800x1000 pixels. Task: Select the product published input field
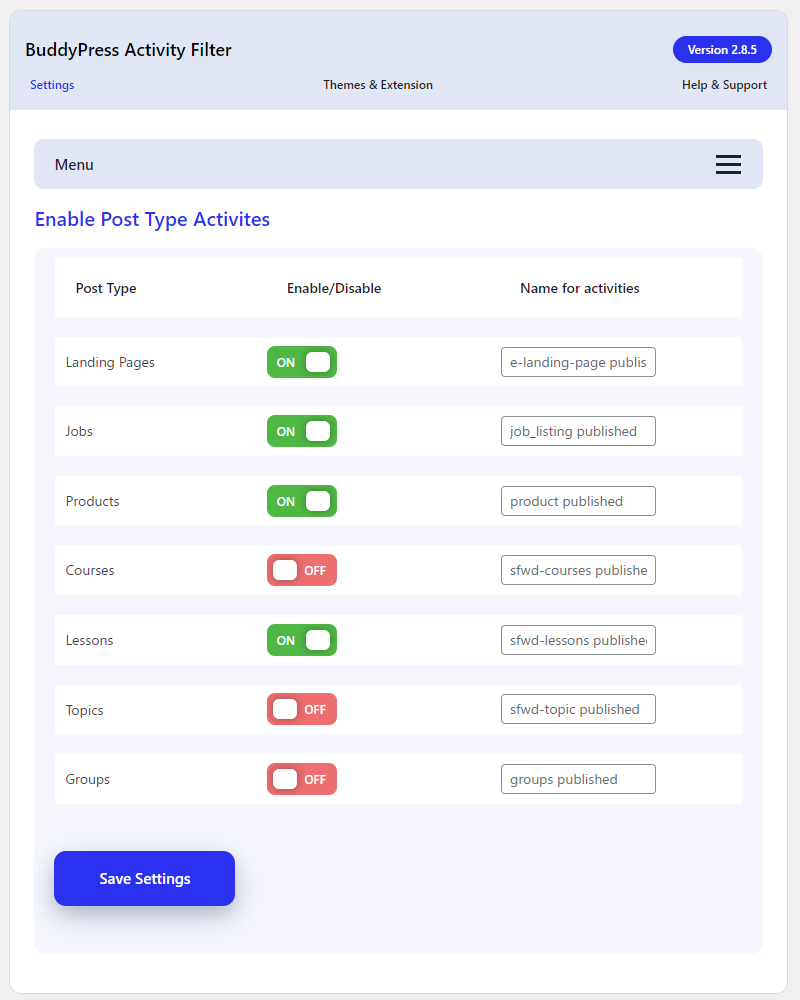578,501
